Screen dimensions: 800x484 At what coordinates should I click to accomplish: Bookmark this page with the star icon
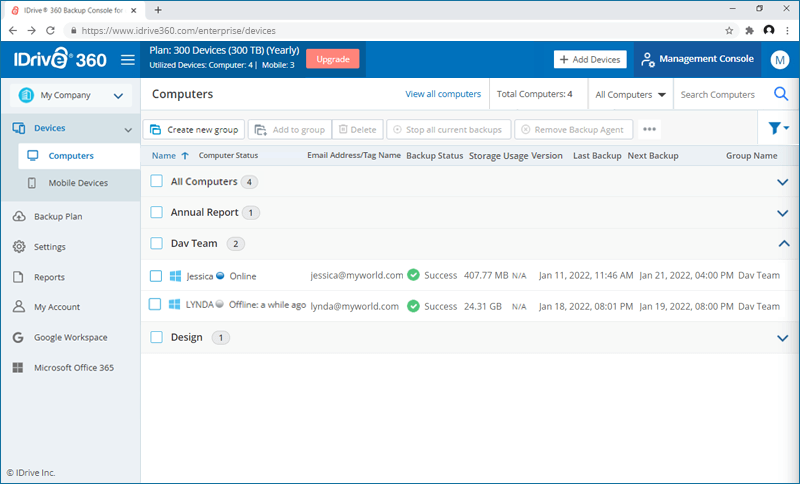click(729, 31)
